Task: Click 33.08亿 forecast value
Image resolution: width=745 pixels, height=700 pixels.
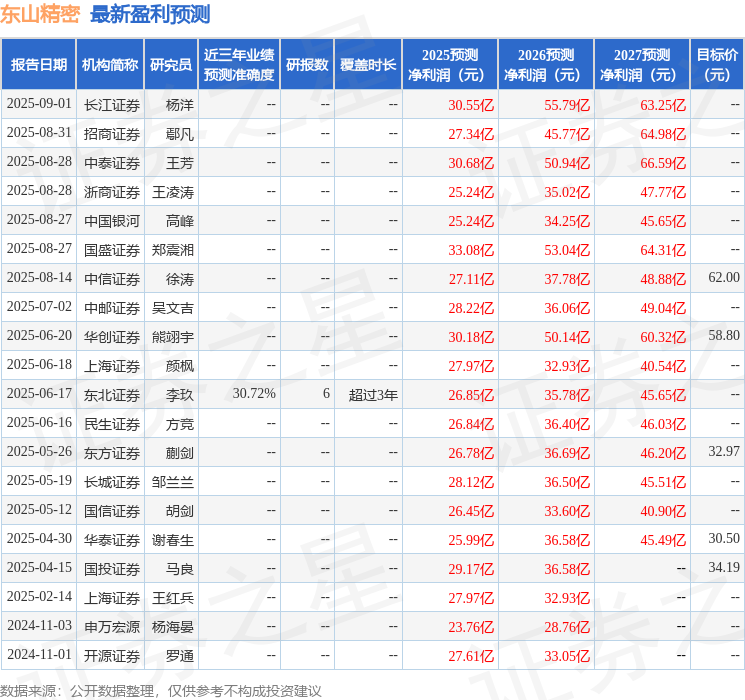Action: (x=471, y=250)
